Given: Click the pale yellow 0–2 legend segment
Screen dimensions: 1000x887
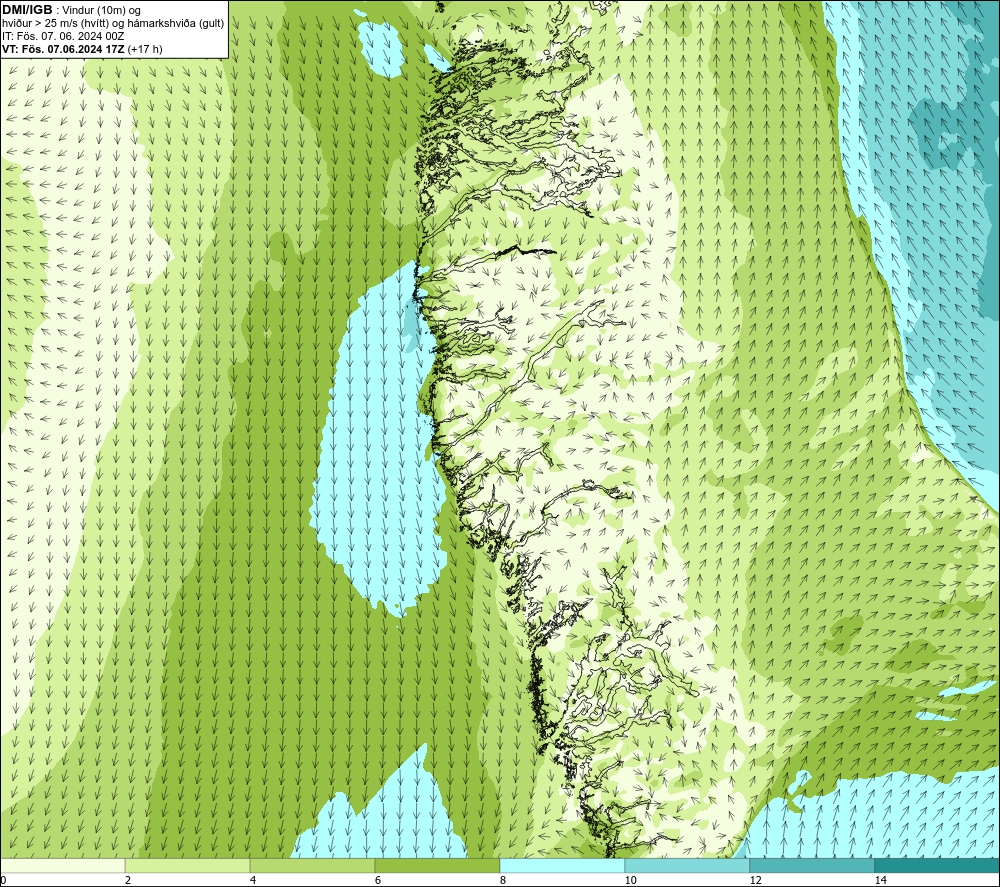Looking at the screenshot, I should pyautogui.click(x=62, y=866).
